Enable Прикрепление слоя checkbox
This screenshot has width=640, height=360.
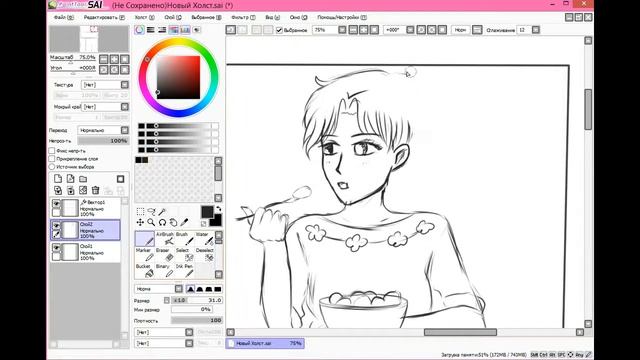[x=52, y=159]
